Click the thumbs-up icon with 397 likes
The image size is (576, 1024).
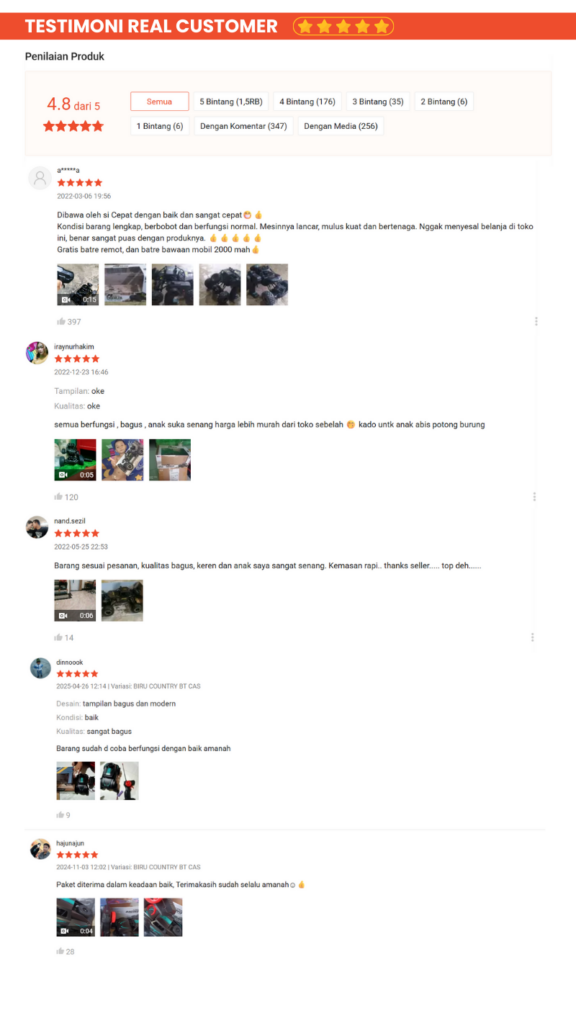pos(61,321)
